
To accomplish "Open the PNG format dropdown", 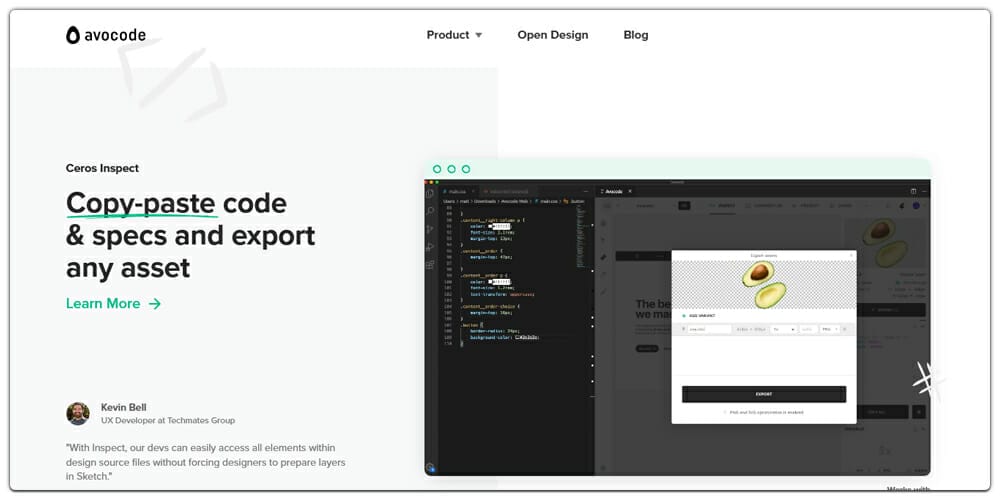I will [x=829, y=329].
